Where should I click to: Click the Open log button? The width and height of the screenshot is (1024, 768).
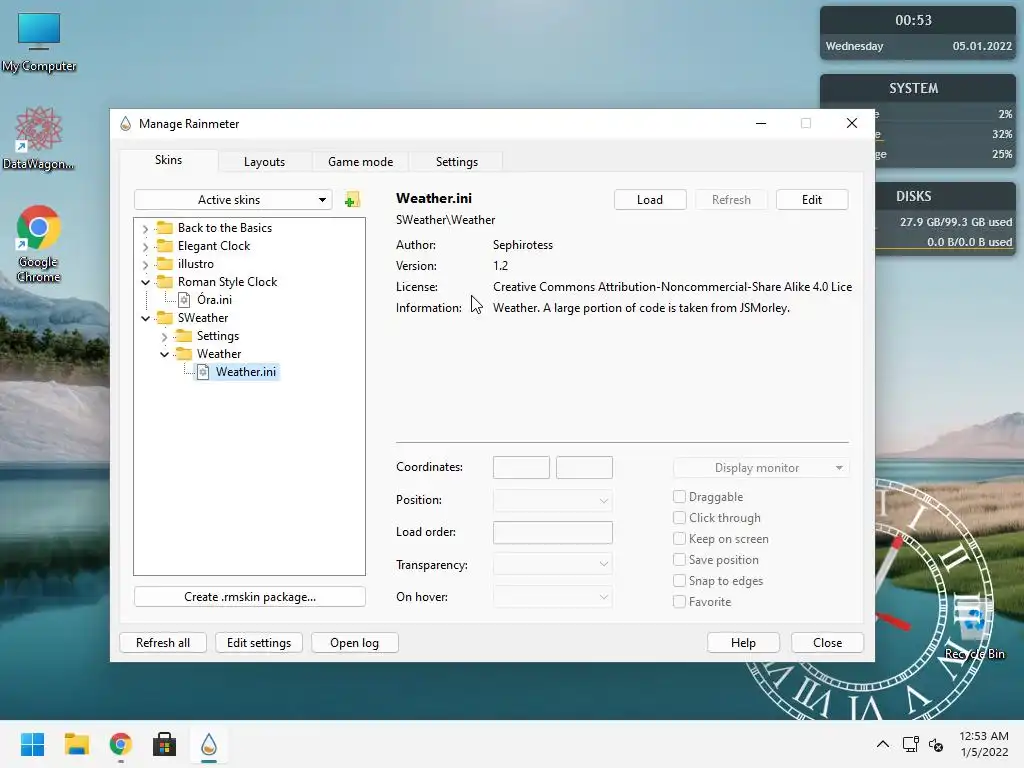tap(354, 643)
